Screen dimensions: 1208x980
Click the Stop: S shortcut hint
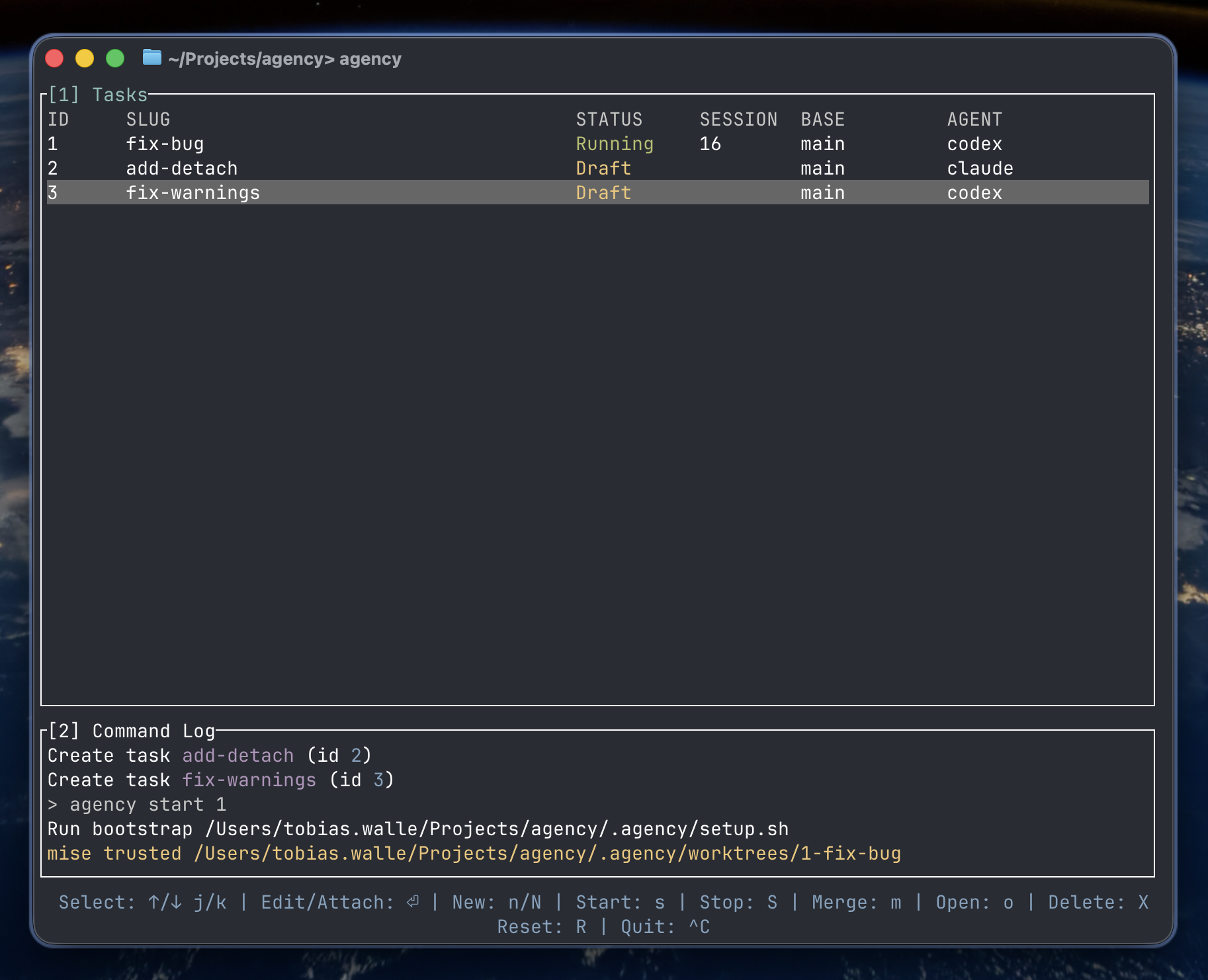click(x=738, y=903)
